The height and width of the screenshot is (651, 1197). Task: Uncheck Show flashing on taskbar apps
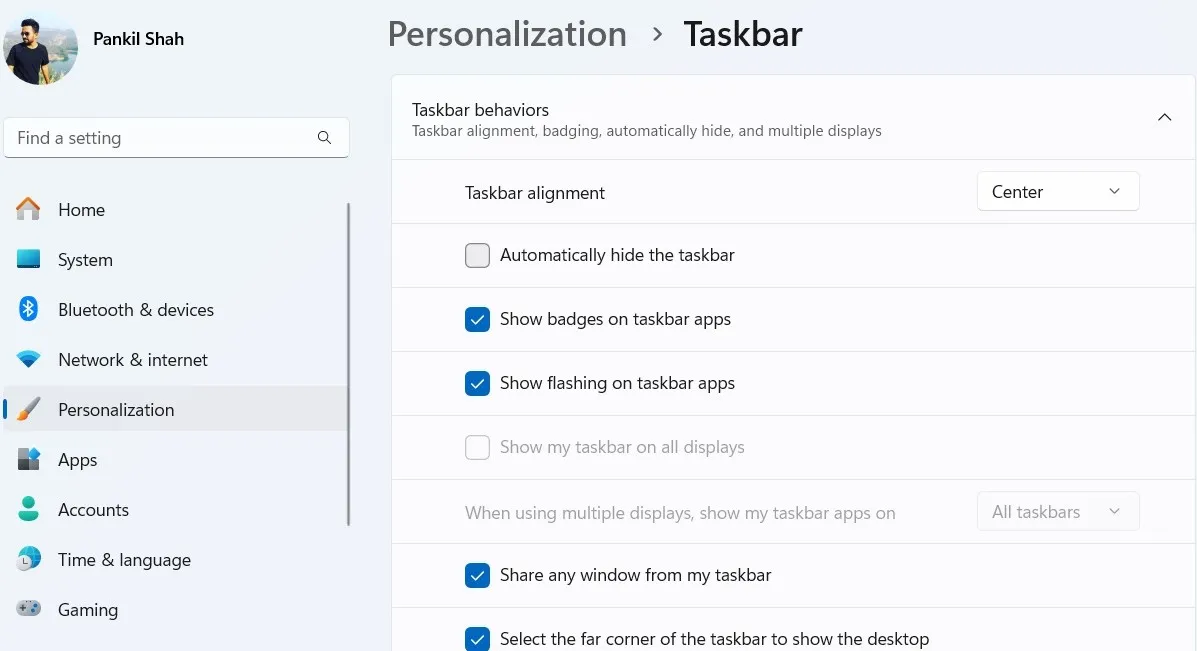click(477, 383)
